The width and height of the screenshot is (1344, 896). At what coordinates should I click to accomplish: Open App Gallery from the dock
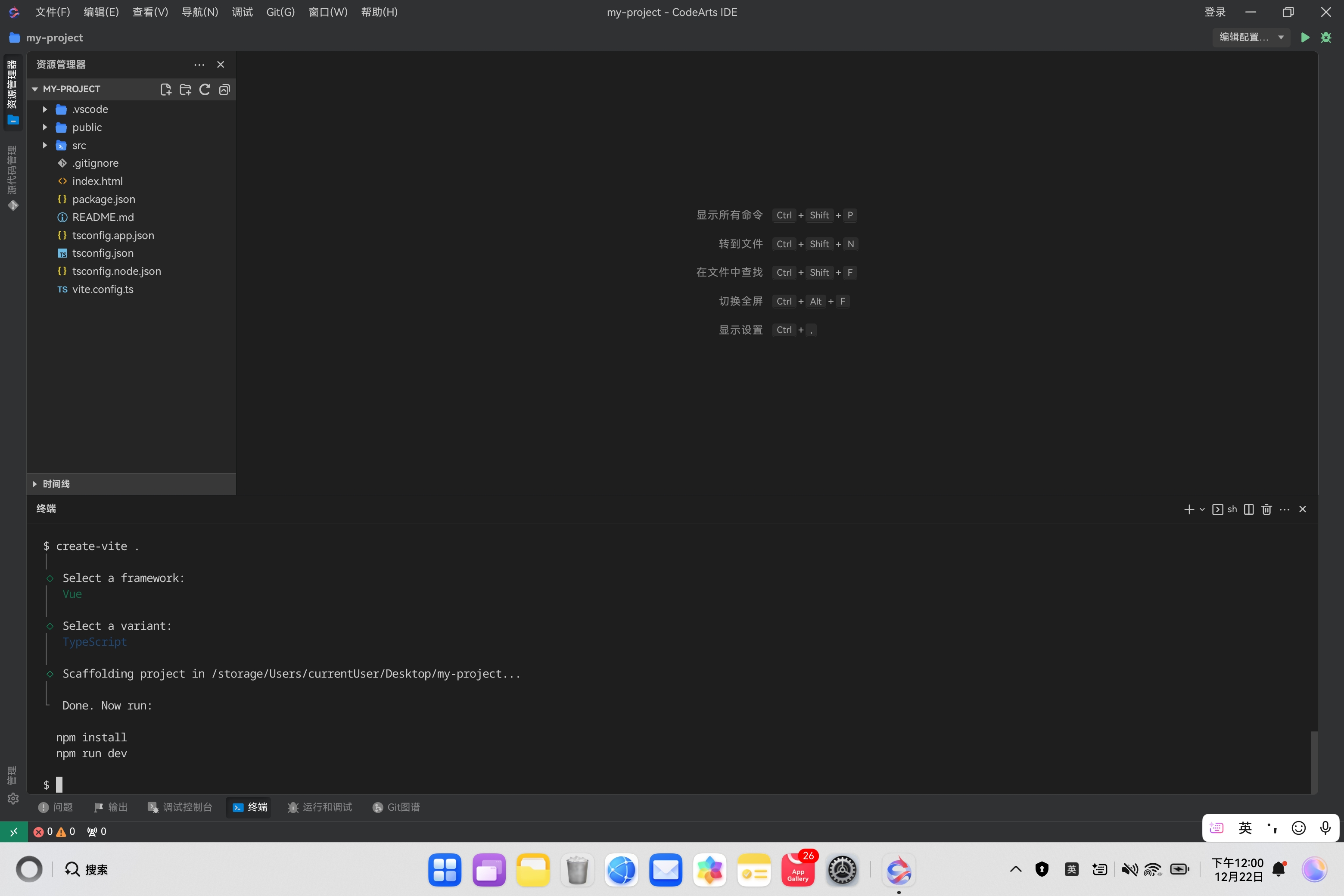[x=798, y=870]
